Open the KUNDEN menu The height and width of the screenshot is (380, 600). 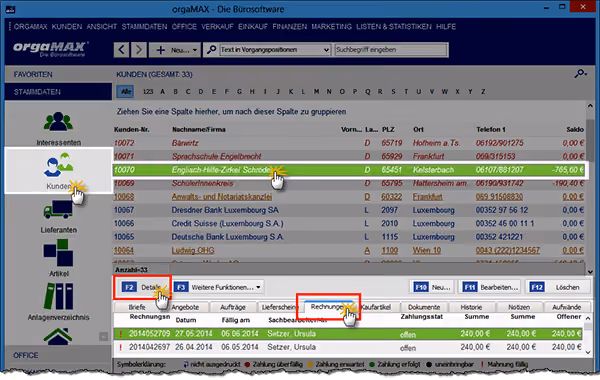67,27
